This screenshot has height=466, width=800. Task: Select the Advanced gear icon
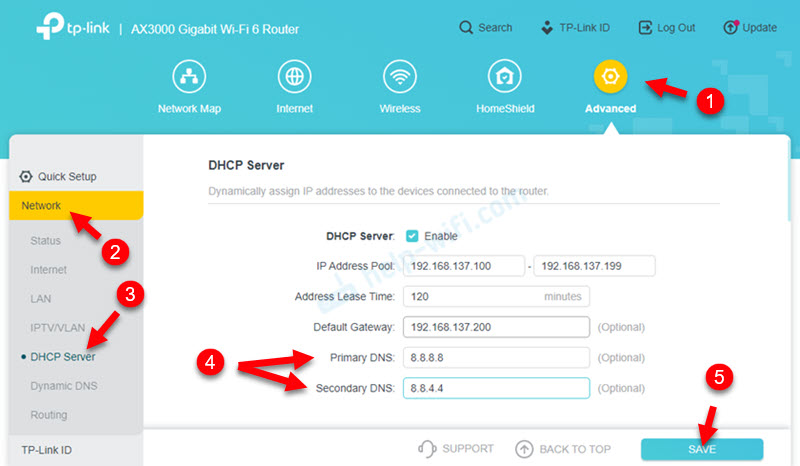pos(610,77)
